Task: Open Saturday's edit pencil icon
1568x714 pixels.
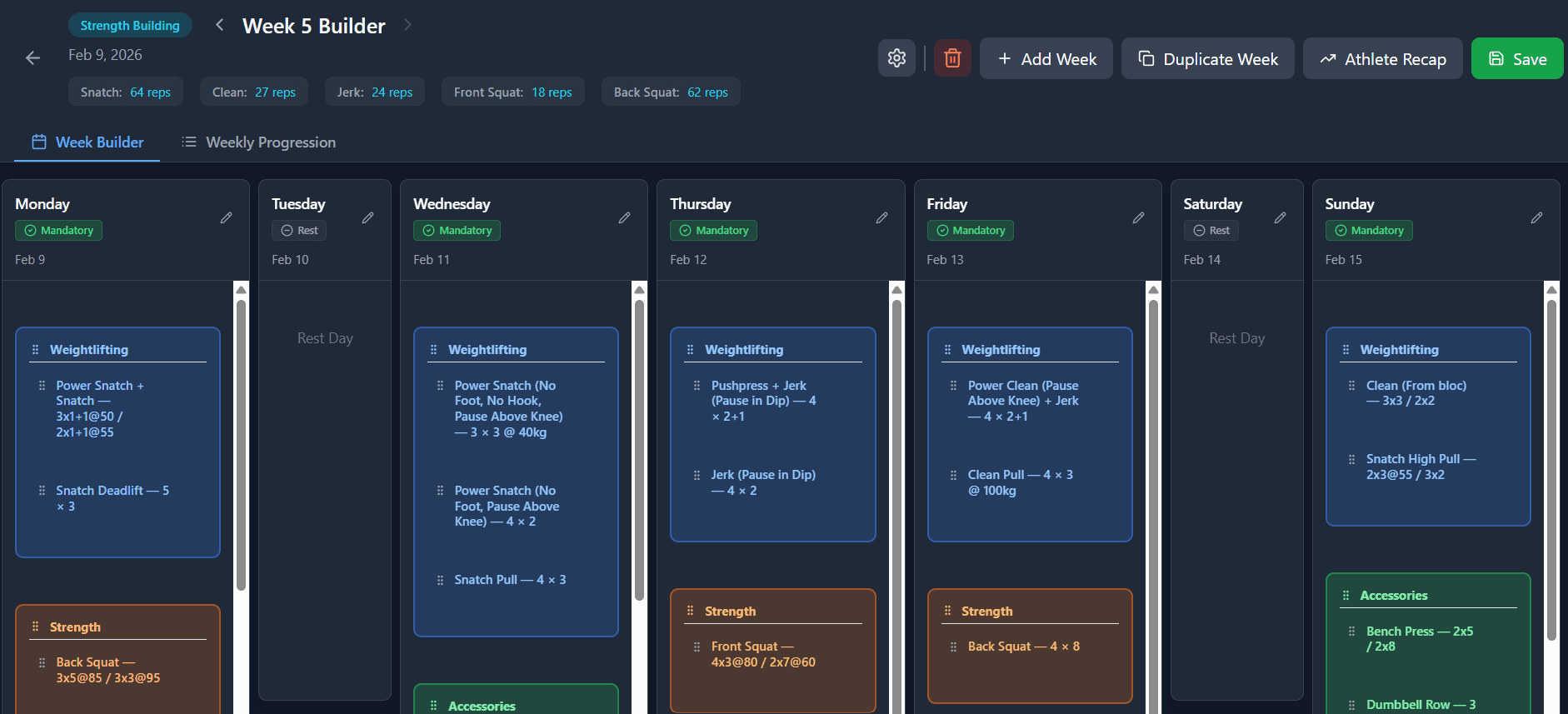Action: coord(1280,217)
